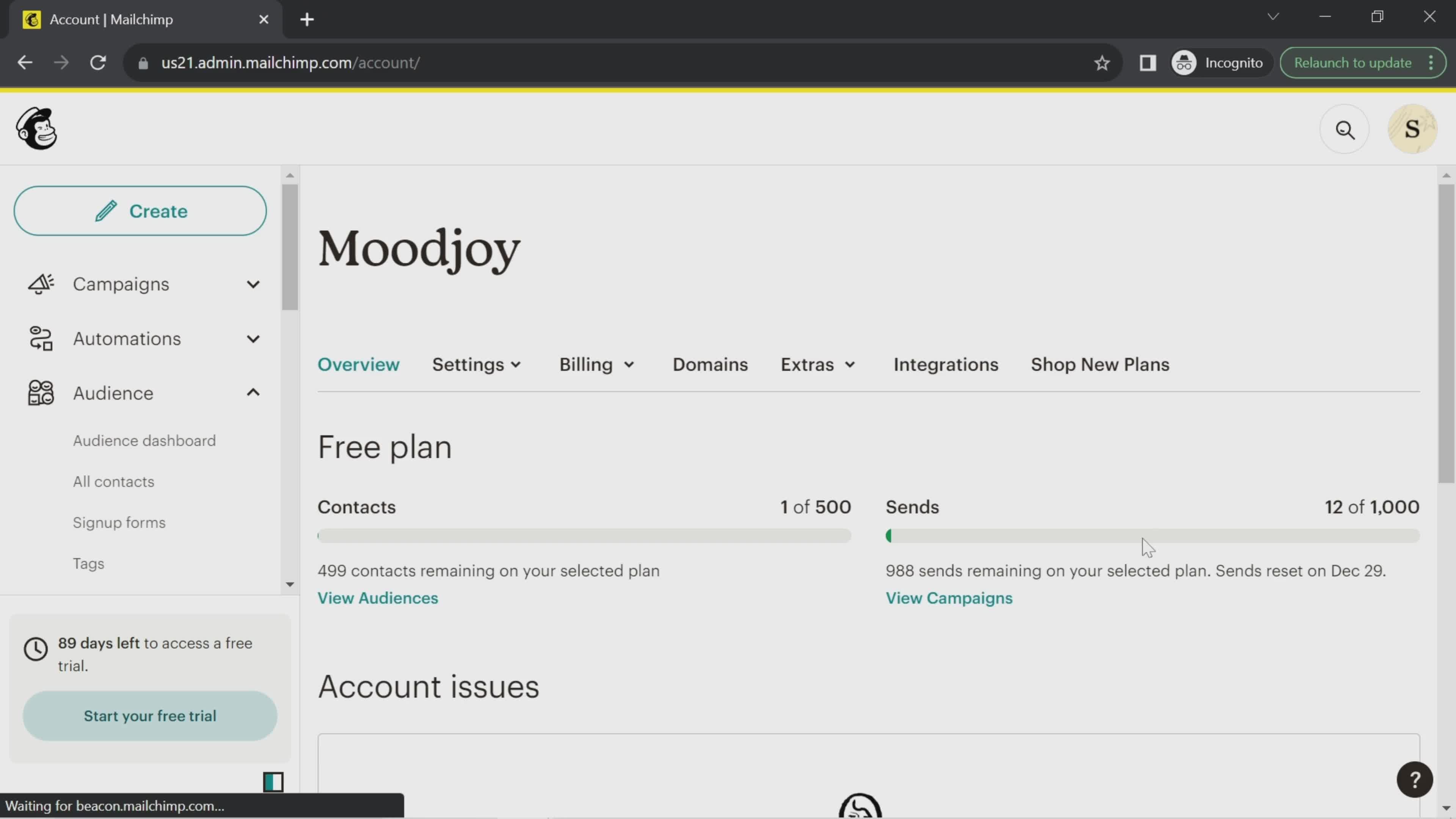Click the Start your free trial button

pos(150,716)
